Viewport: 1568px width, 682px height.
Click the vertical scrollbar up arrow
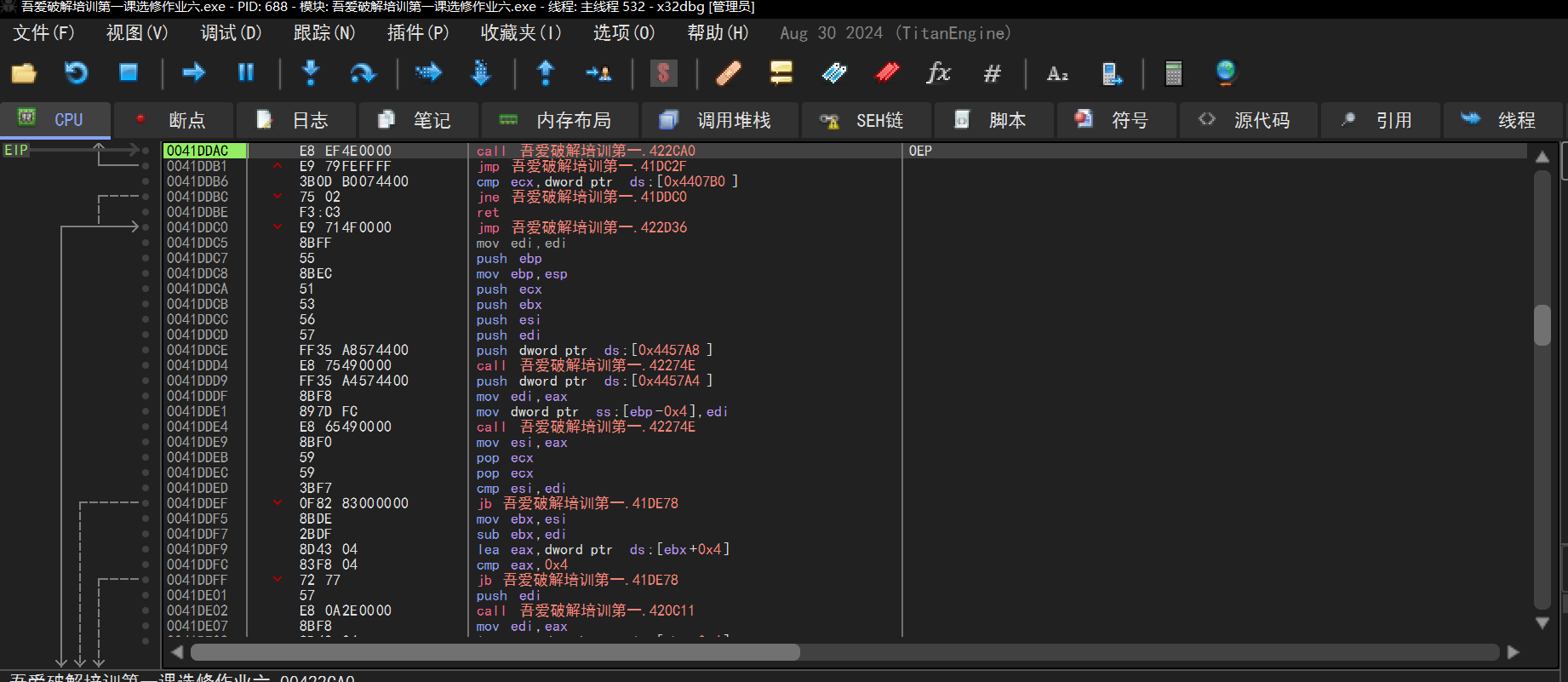[x=1542, y=156]
